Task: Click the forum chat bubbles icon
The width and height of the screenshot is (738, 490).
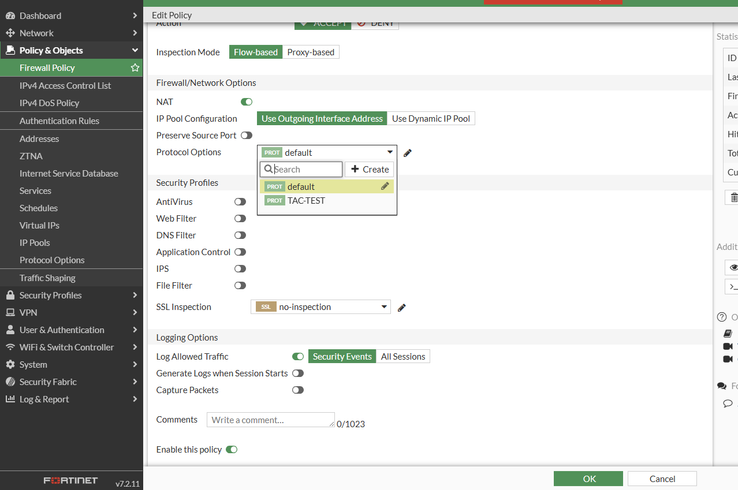Action: click(722, 386)
